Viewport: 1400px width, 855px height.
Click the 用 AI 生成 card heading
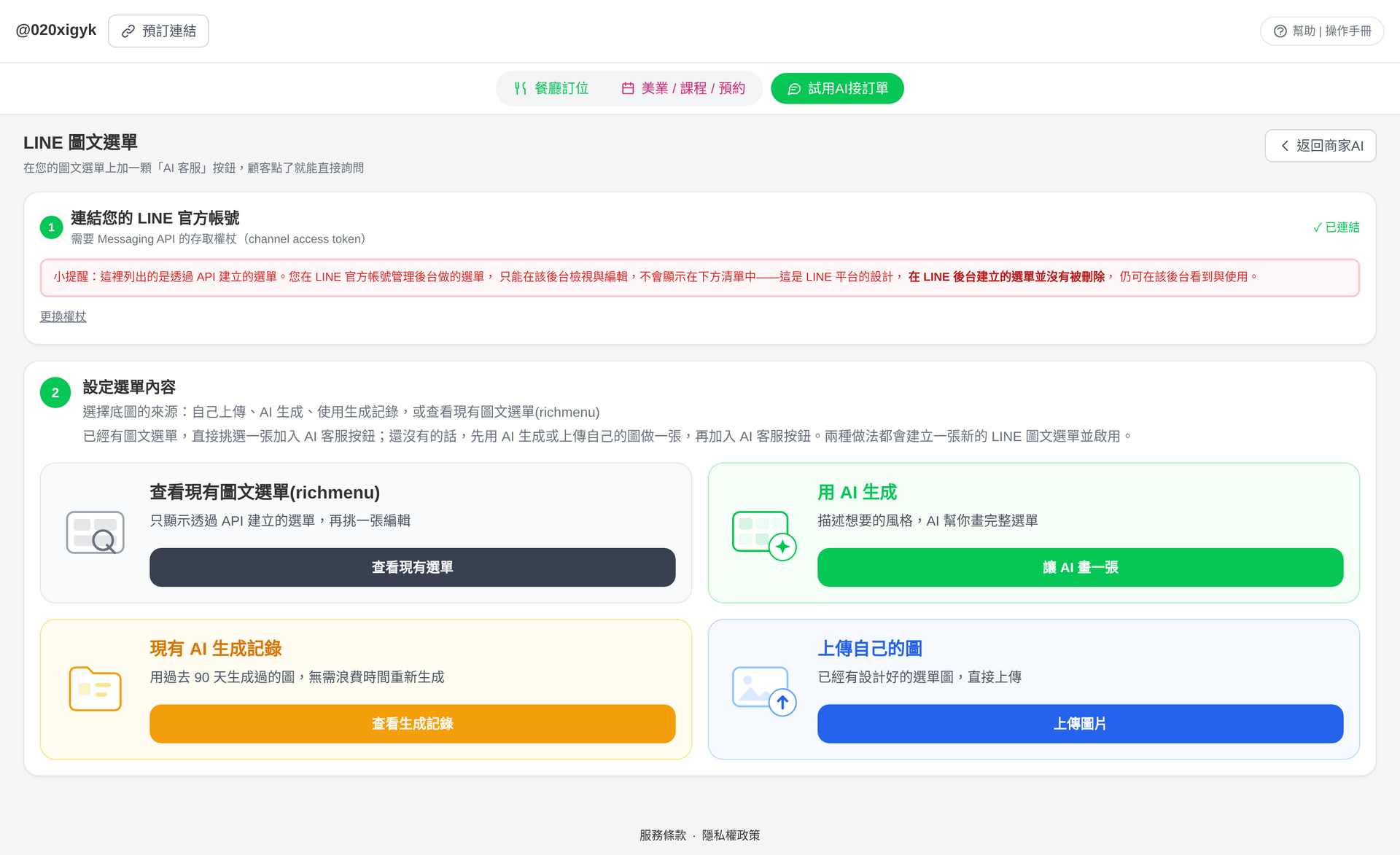point(857,493)
